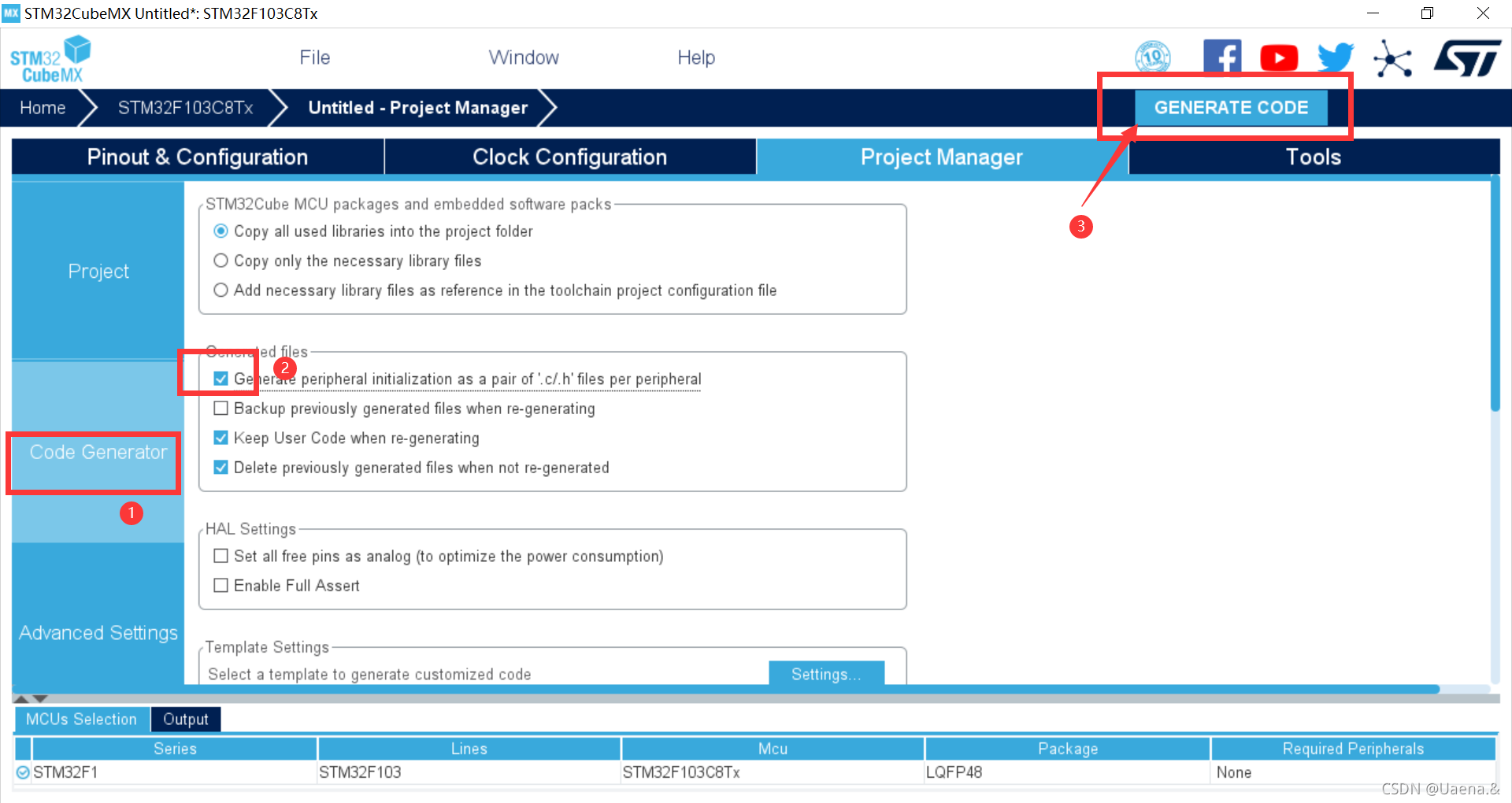This screenshot has height=803, width=1512.
Task: Open the YouTube social icon
Action: (1279, 57)
